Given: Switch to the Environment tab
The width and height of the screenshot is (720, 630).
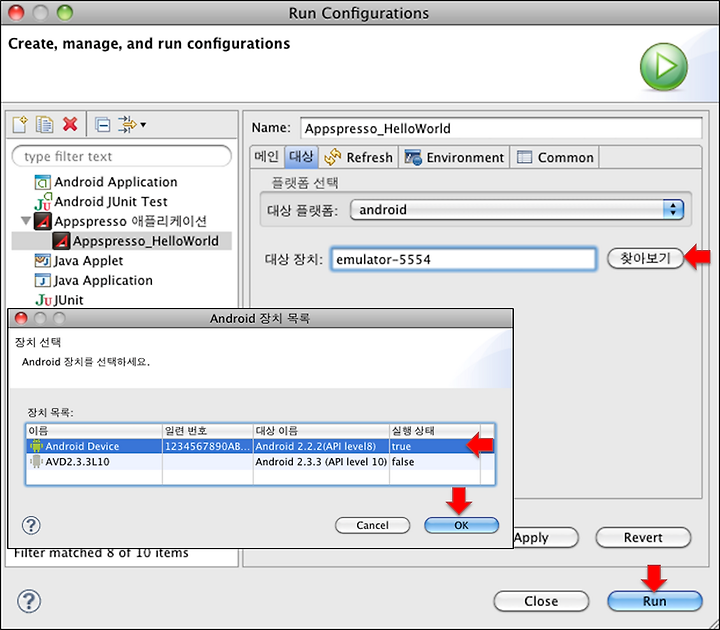Looking at the screenshot, I should coord(454,158).
